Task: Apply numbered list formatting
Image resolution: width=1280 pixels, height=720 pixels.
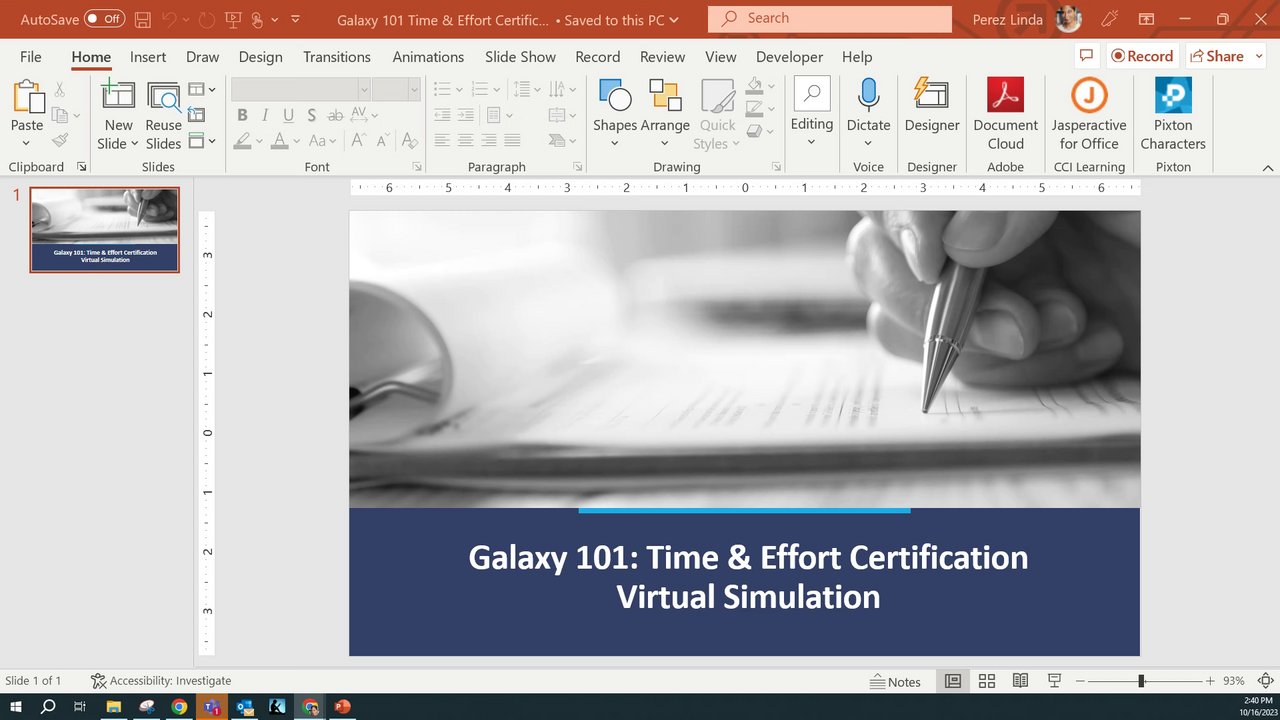Action: point(479,89)
